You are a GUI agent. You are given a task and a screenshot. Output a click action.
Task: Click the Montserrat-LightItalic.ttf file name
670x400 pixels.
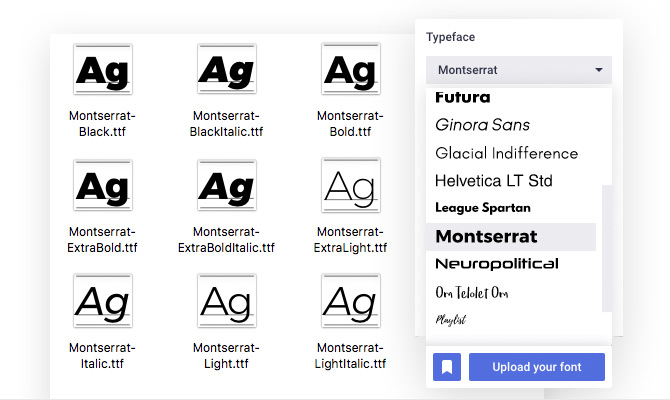pyautogui.click(x=350, y=356)
